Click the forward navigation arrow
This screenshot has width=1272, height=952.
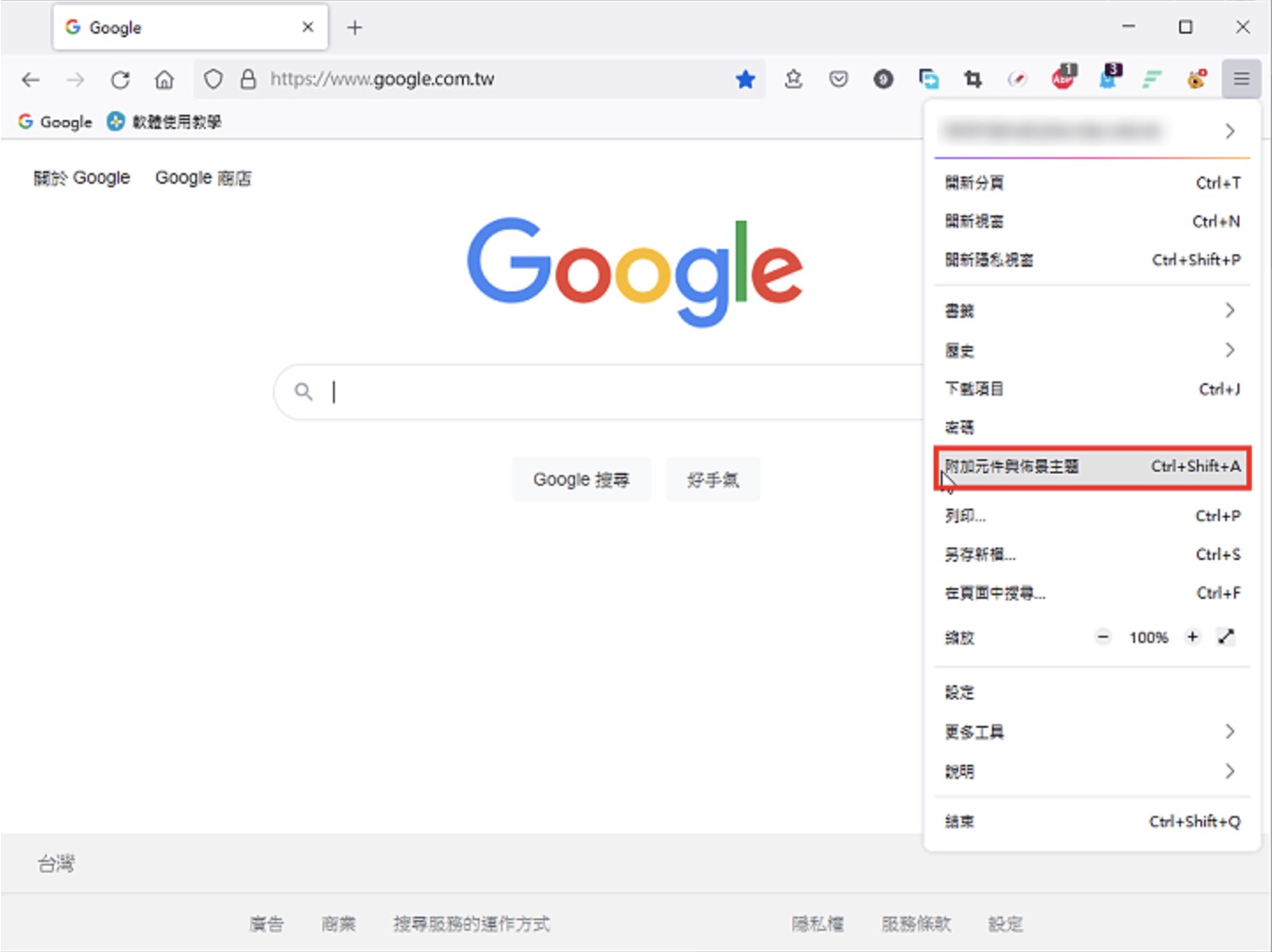click(76, 79)
